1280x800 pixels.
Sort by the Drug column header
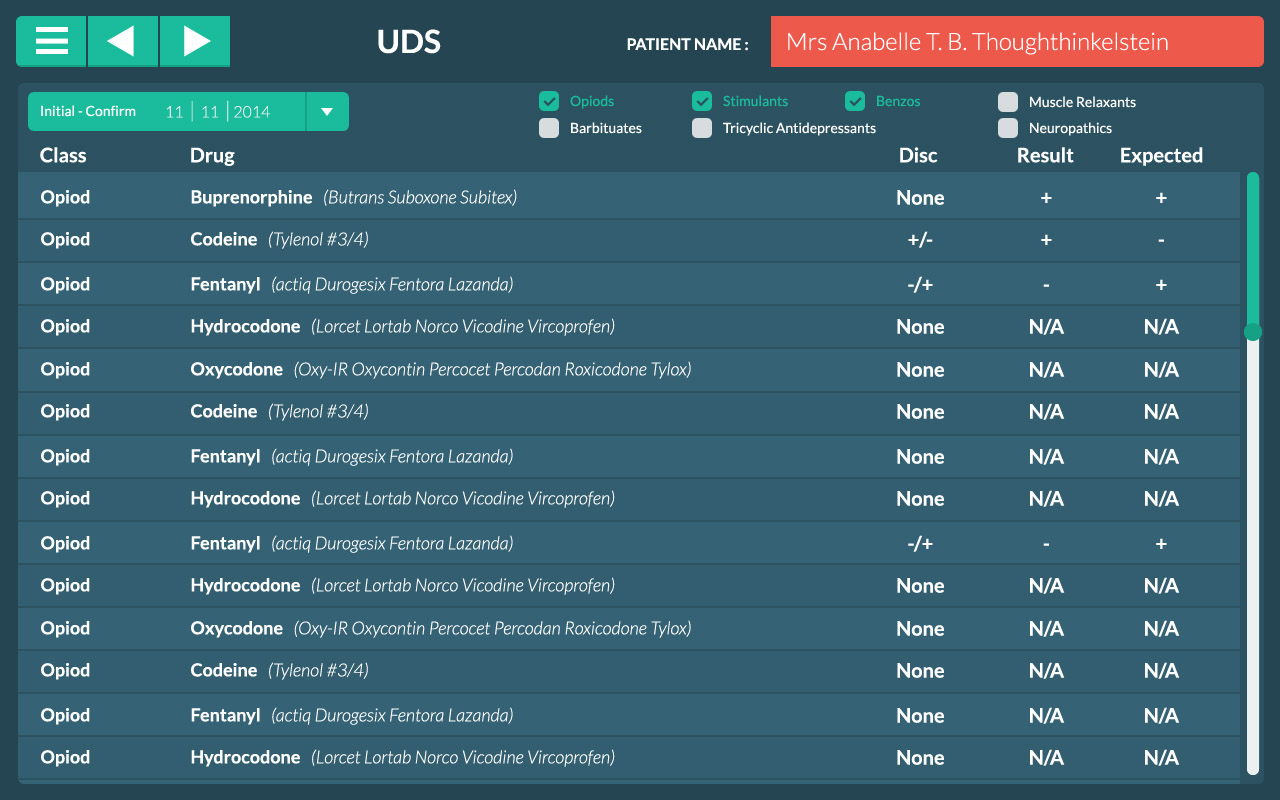tap(212, 155)
